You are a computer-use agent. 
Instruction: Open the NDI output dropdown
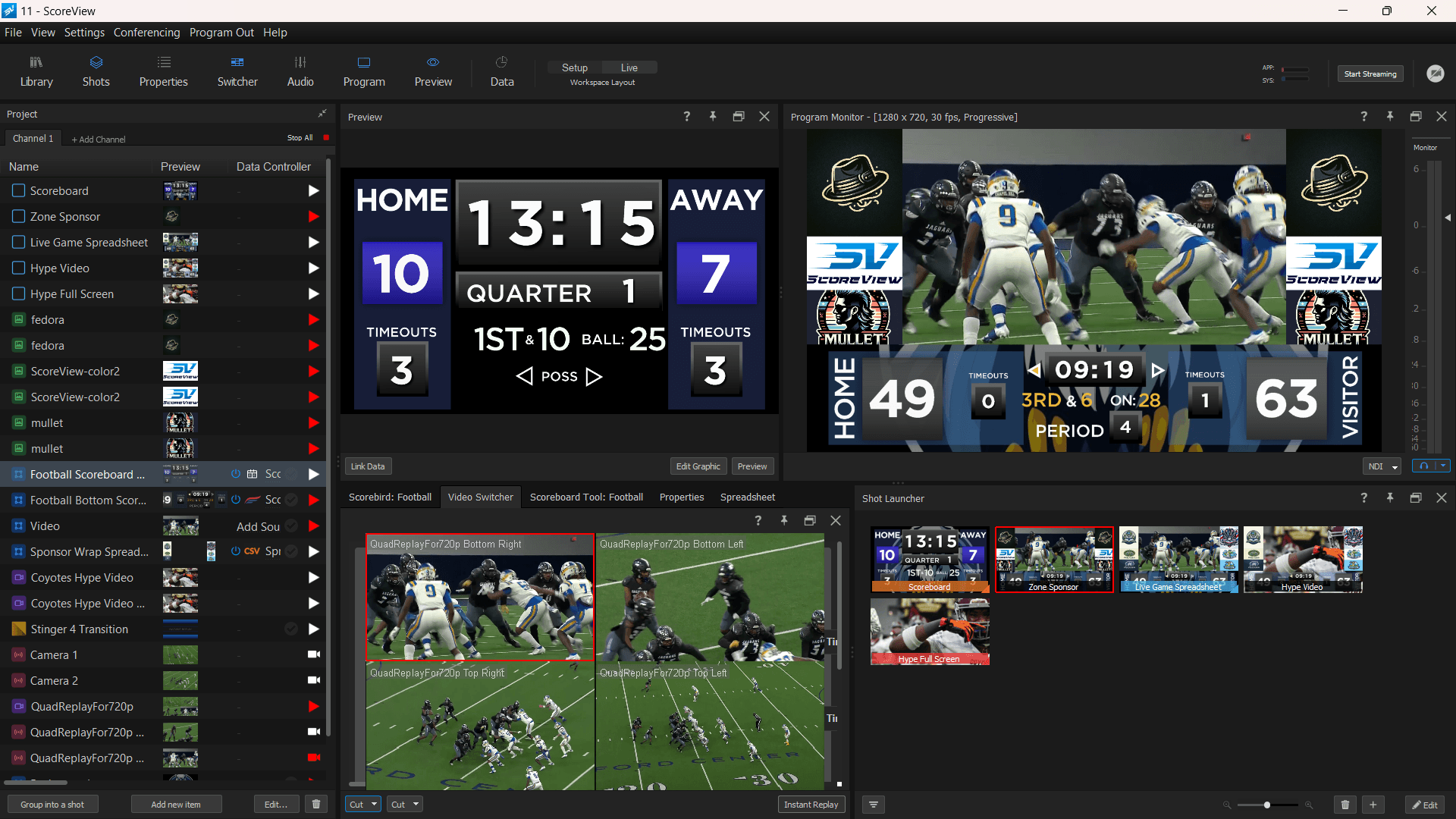tap(1395, 466)
